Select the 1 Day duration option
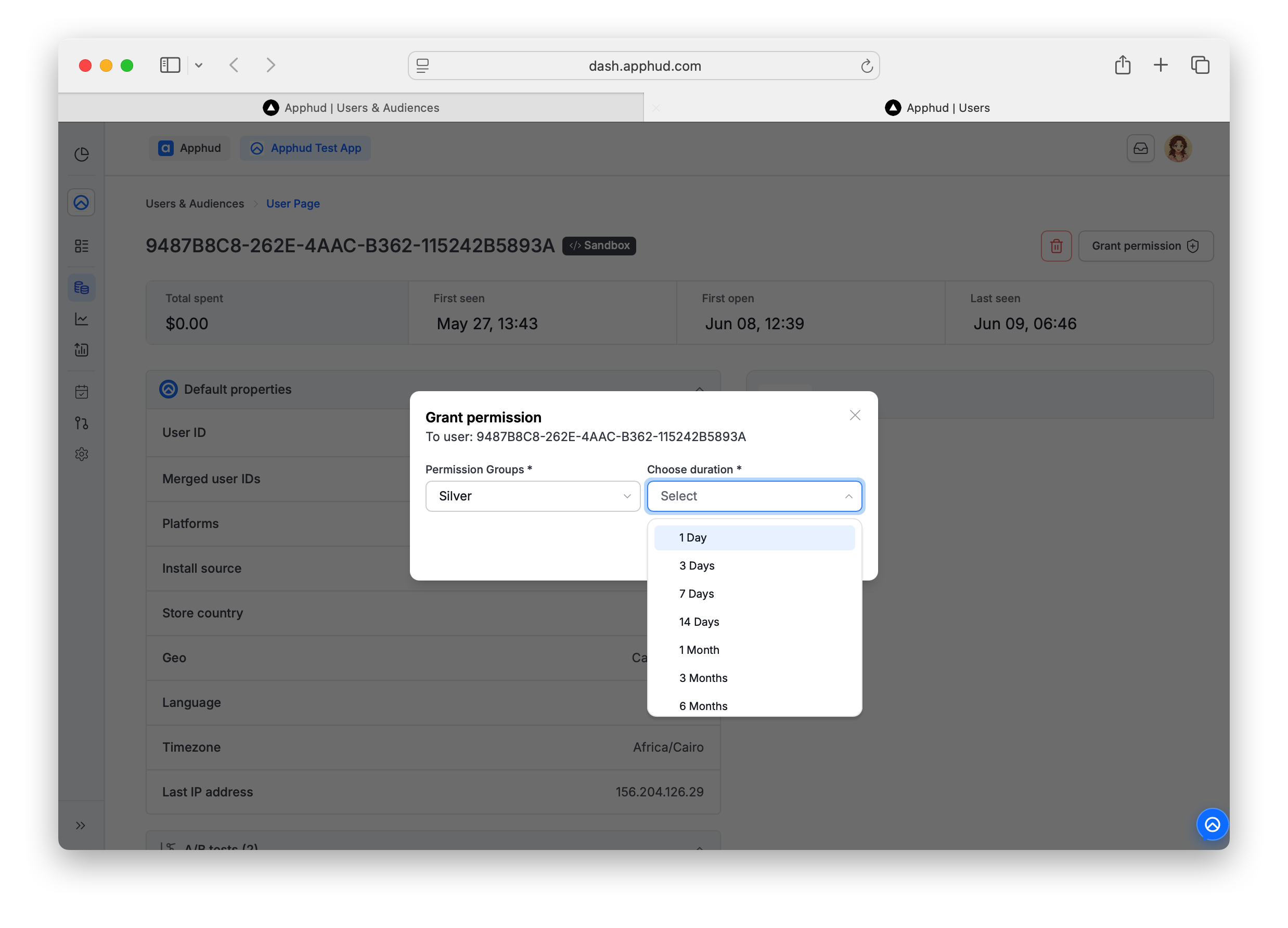The image size is (1288, 928). [x=754, y=537]
